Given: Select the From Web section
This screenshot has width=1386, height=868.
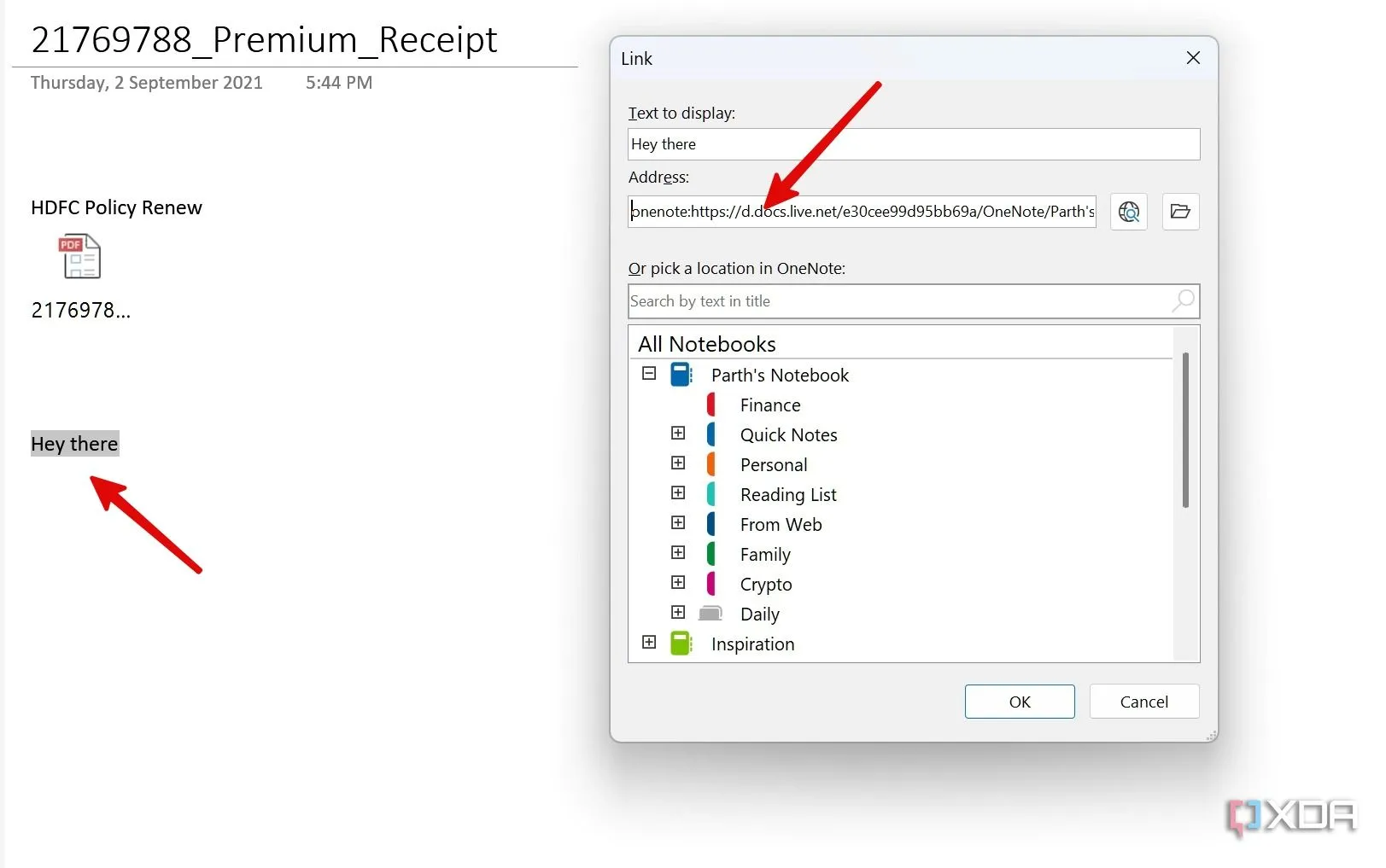Looking at the screenshot, I should [x=781, y=525].
